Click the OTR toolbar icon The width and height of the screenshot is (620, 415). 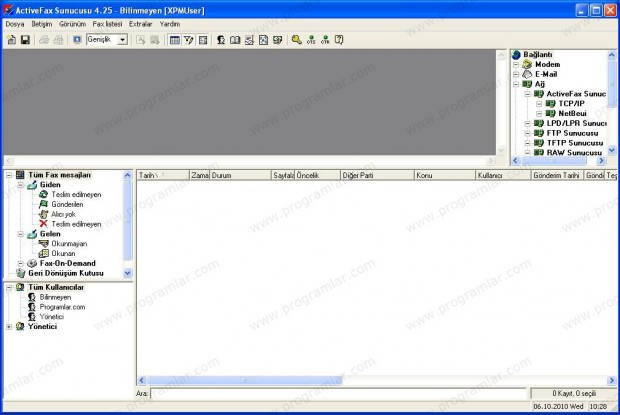[x=325, y=40]
